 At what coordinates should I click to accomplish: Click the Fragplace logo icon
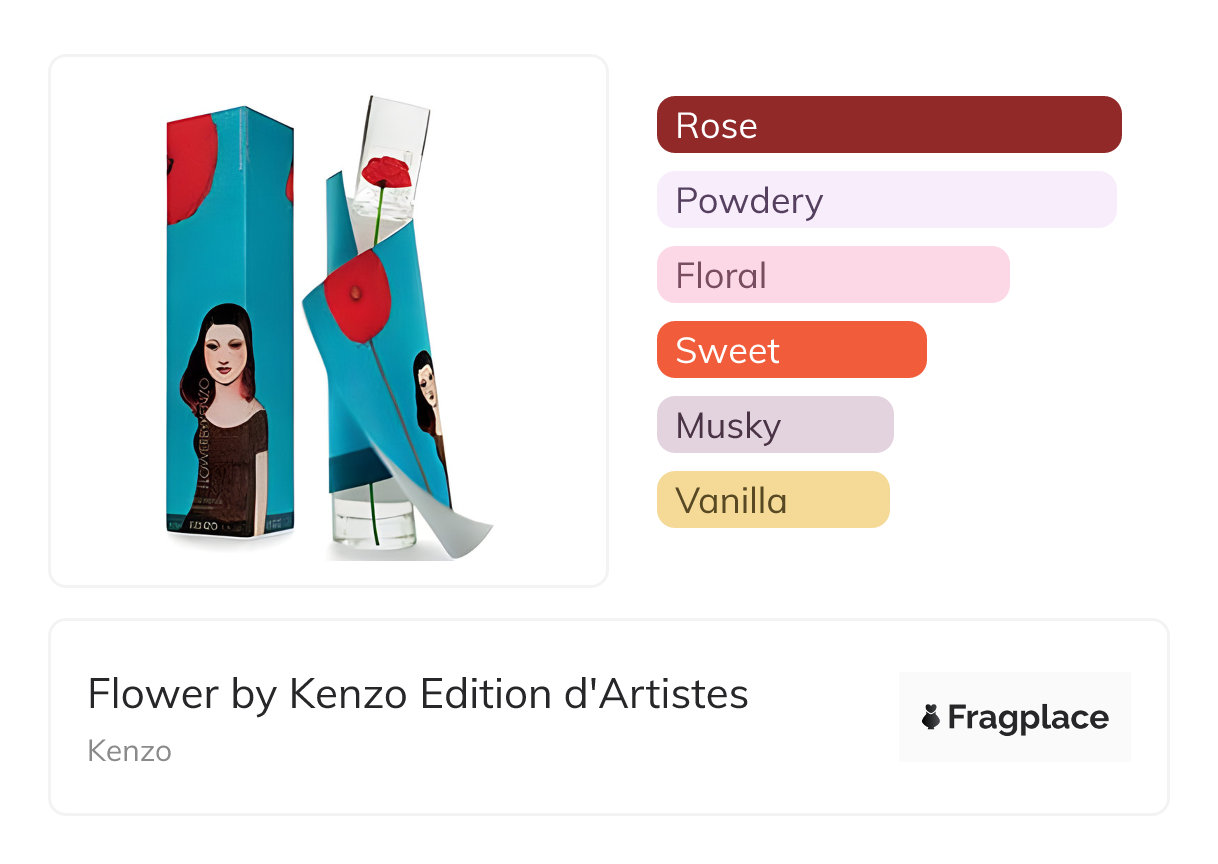pyautogui.click(x=931, y=717)
